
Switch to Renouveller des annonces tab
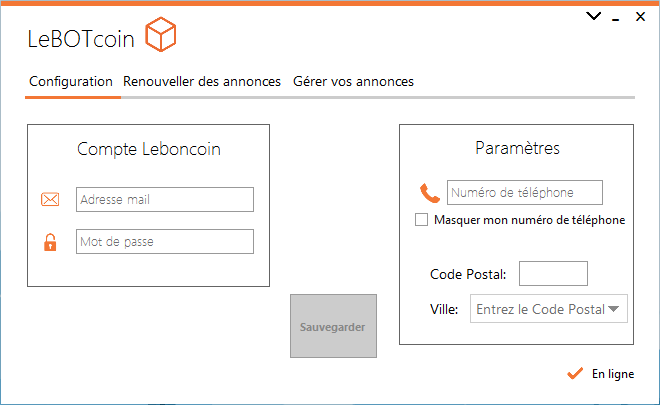tap(202, 81)
